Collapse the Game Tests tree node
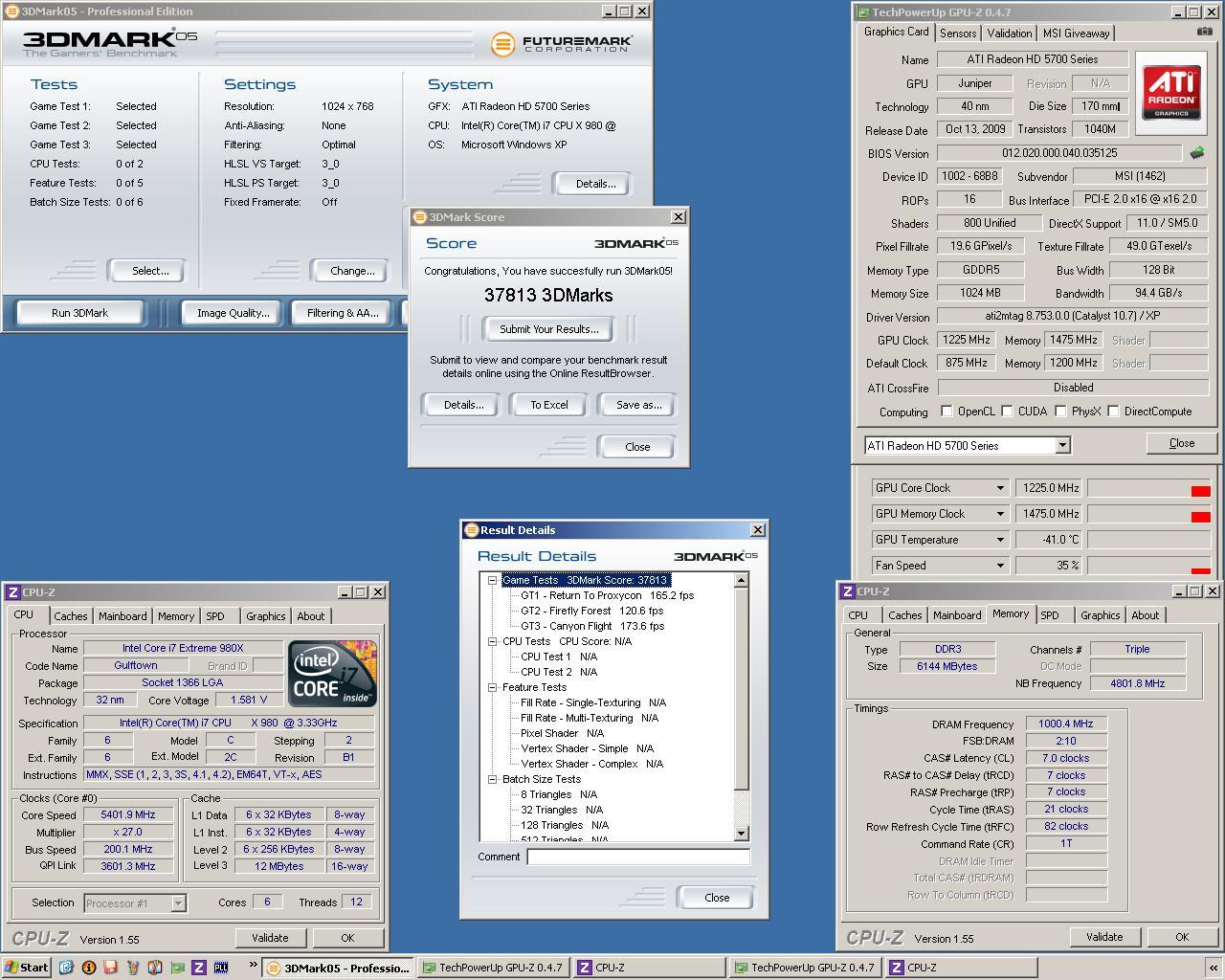This screenshot has height=980, width=1225. (x=493, y=580)
